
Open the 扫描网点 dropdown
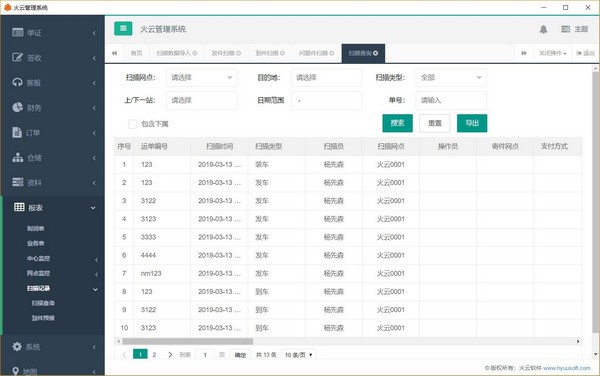coord(202,78)
